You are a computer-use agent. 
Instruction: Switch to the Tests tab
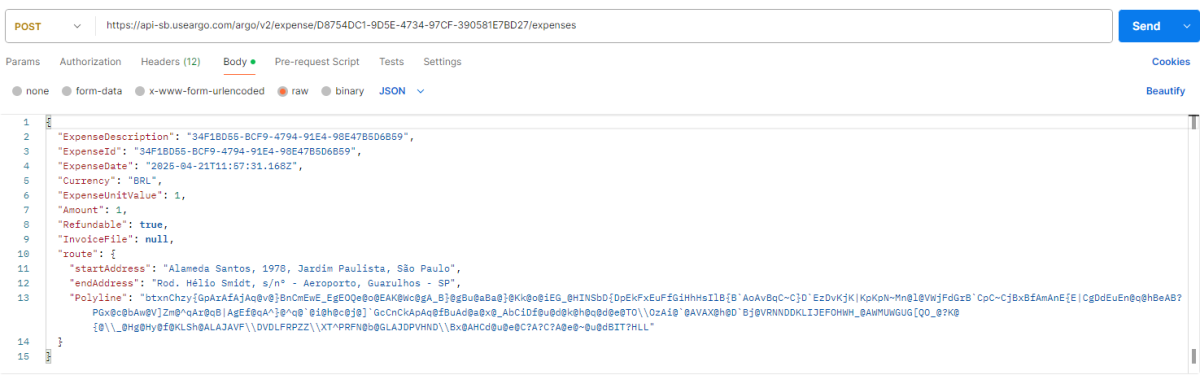[392, 62]
